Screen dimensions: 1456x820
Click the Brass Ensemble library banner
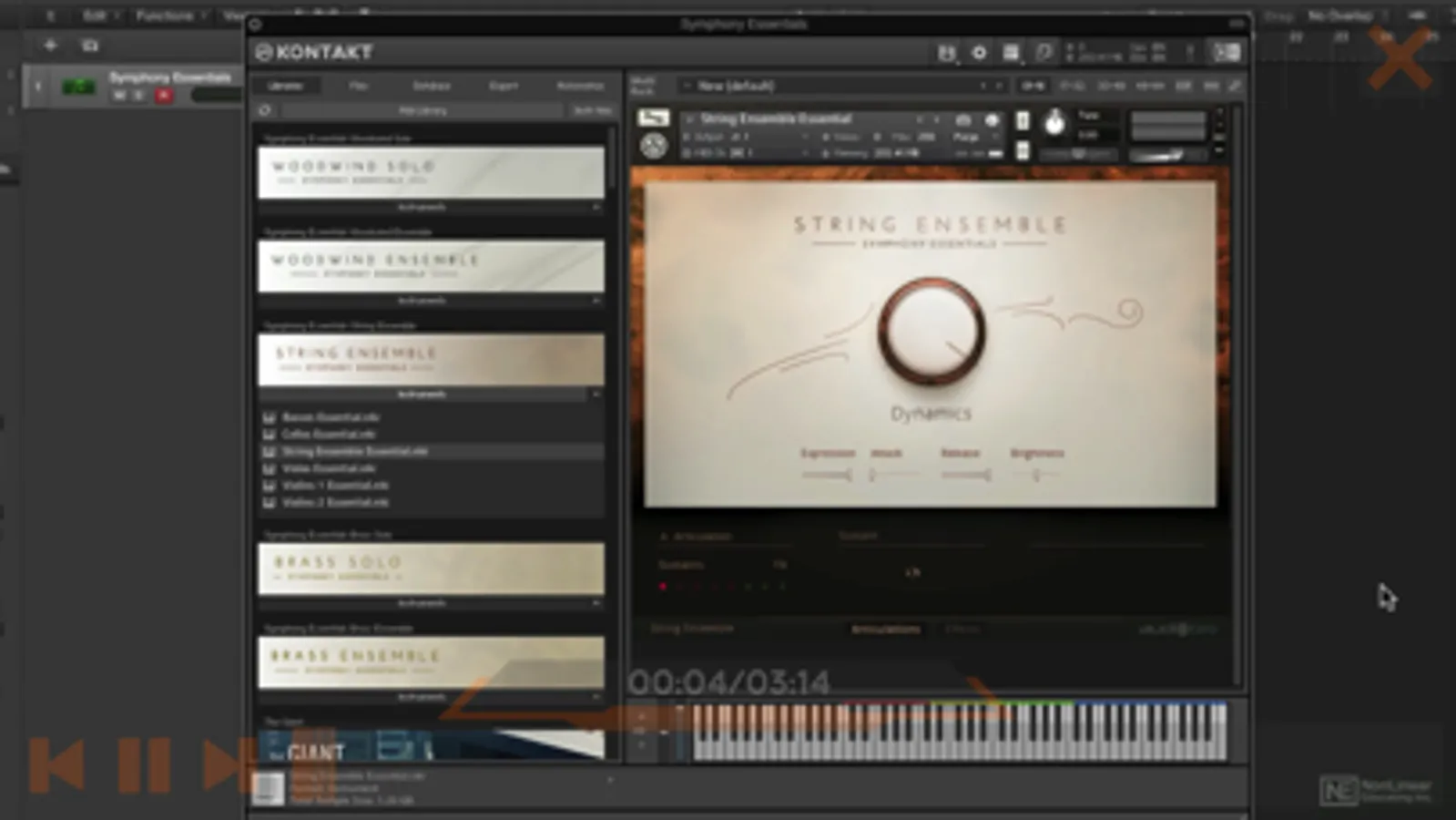pyautogui.click(x=431, y=661)
